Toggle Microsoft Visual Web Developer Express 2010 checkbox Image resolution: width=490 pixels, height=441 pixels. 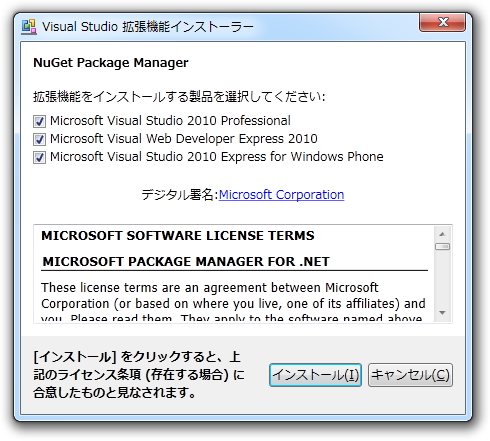pyautogui.click(x=39, y=139)
